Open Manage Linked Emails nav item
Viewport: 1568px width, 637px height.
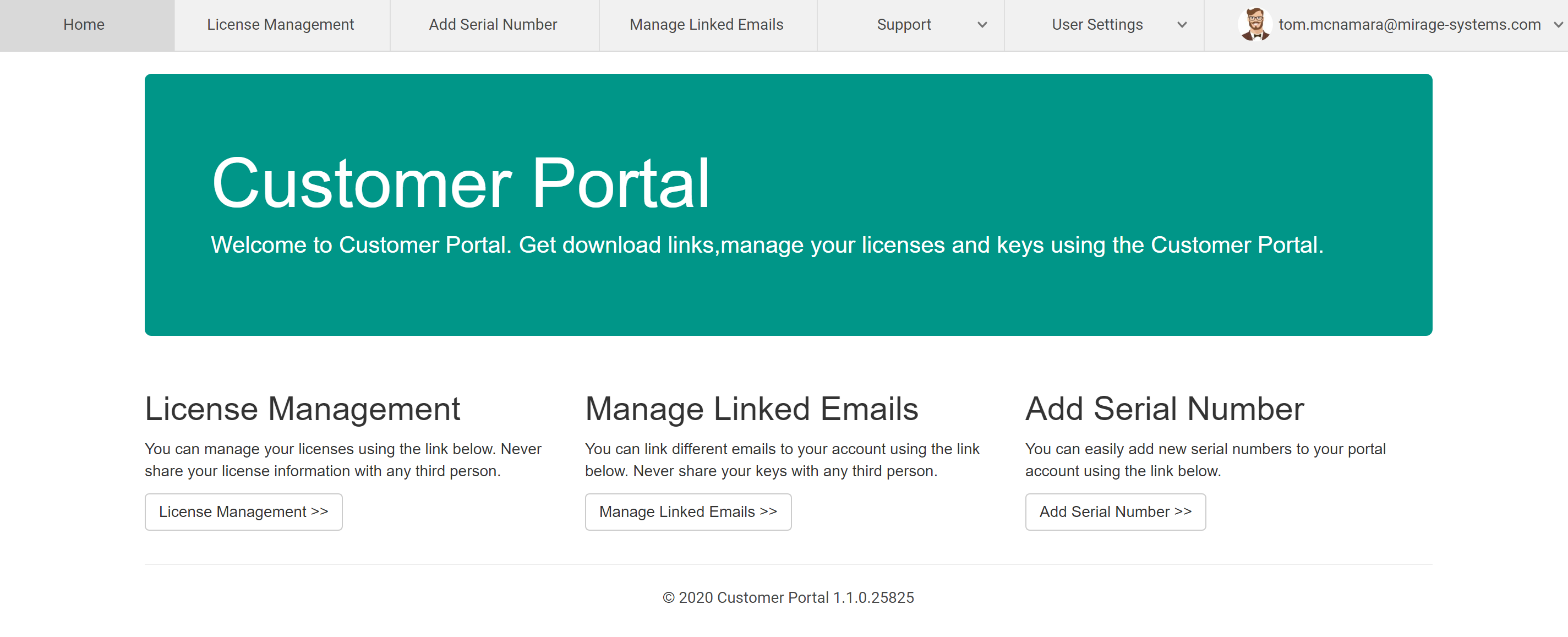[706, 25]
